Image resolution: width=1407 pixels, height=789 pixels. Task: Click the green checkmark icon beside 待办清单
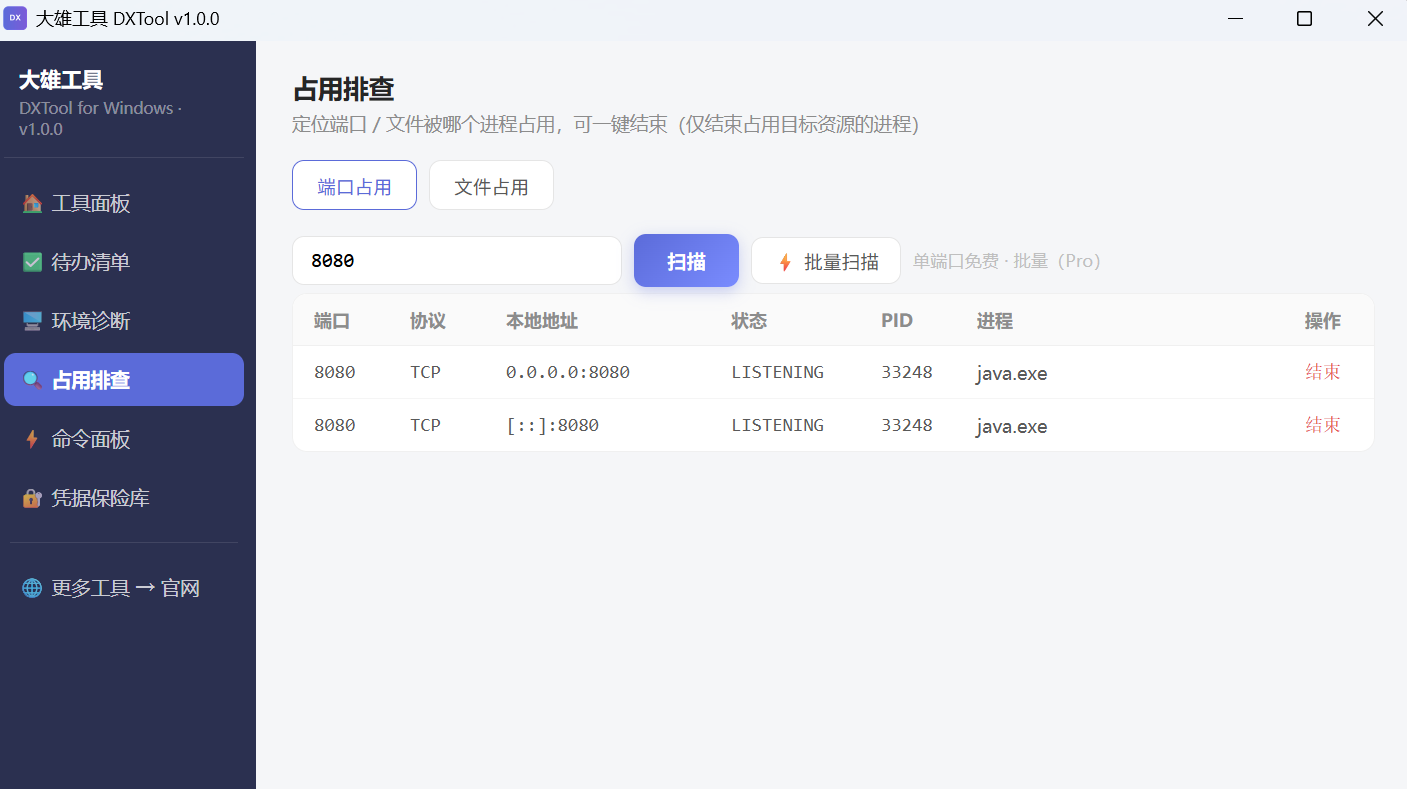point(32,263)
